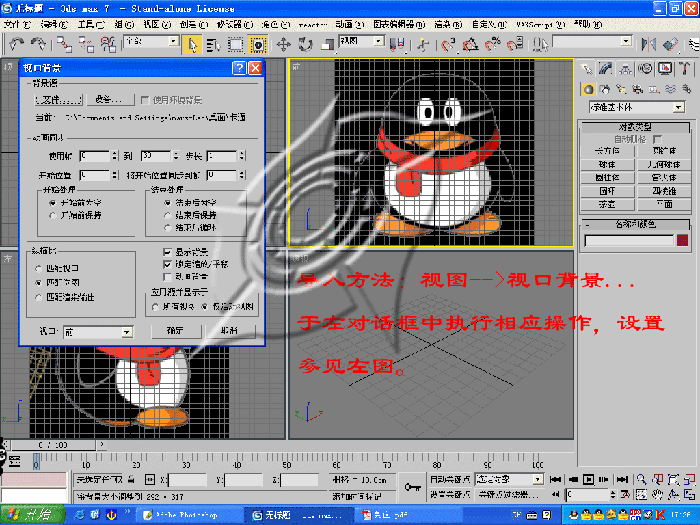Select the Select and Scale tool

[327, 45]
